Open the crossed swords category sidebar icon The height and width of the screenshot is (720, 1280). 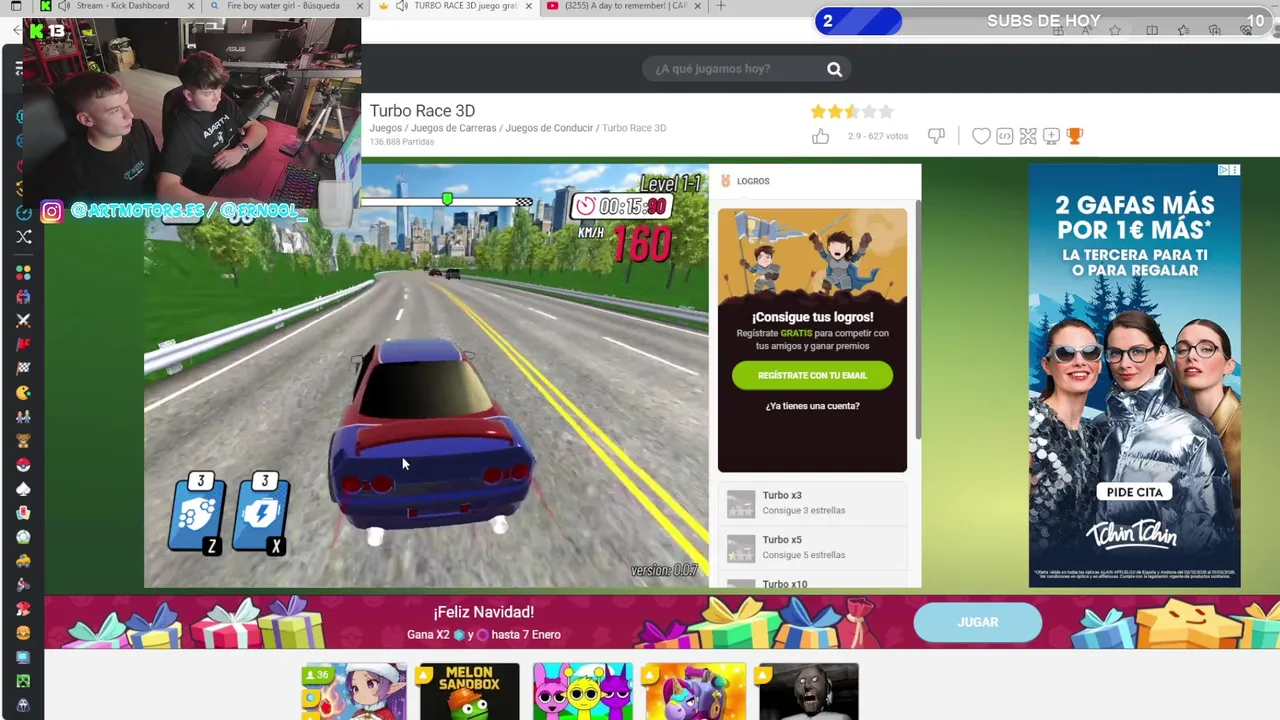[x=23, y=320]
